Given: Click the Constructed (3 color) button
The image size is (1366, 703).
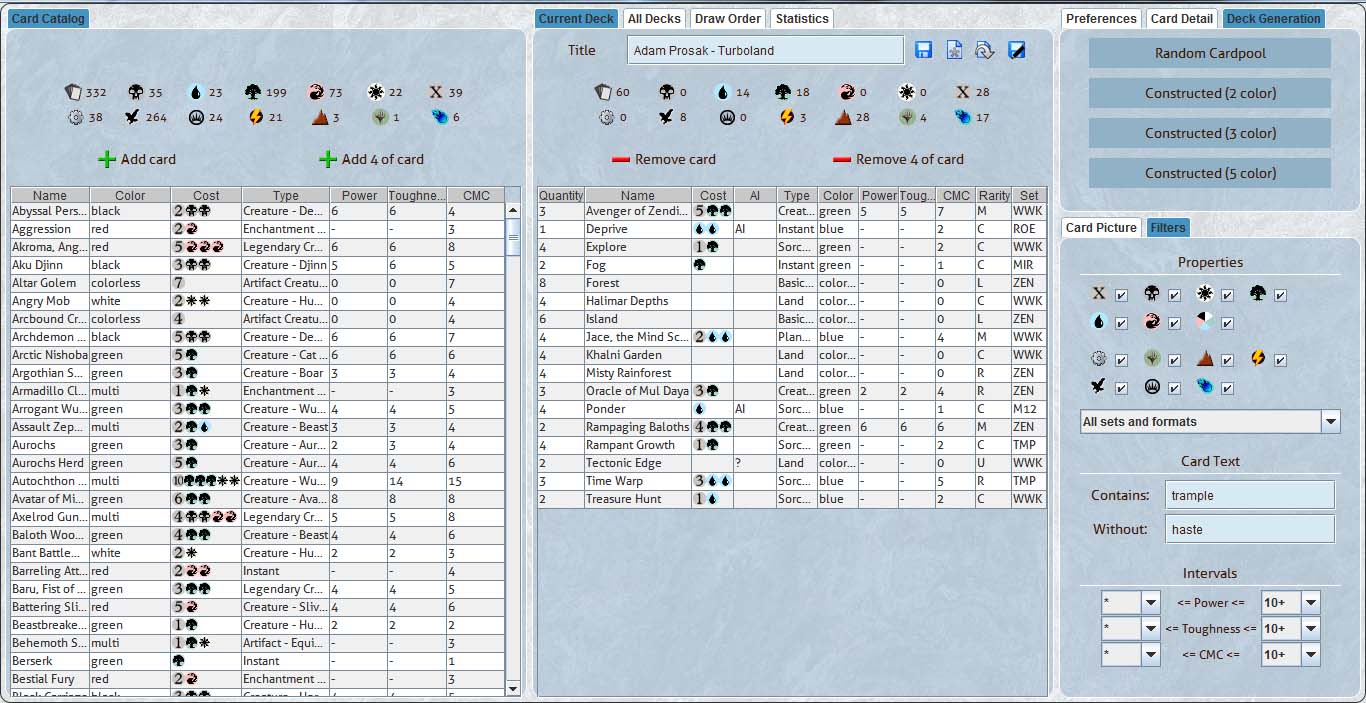Looking at the screenshot, I should (x=1209, y=133).
